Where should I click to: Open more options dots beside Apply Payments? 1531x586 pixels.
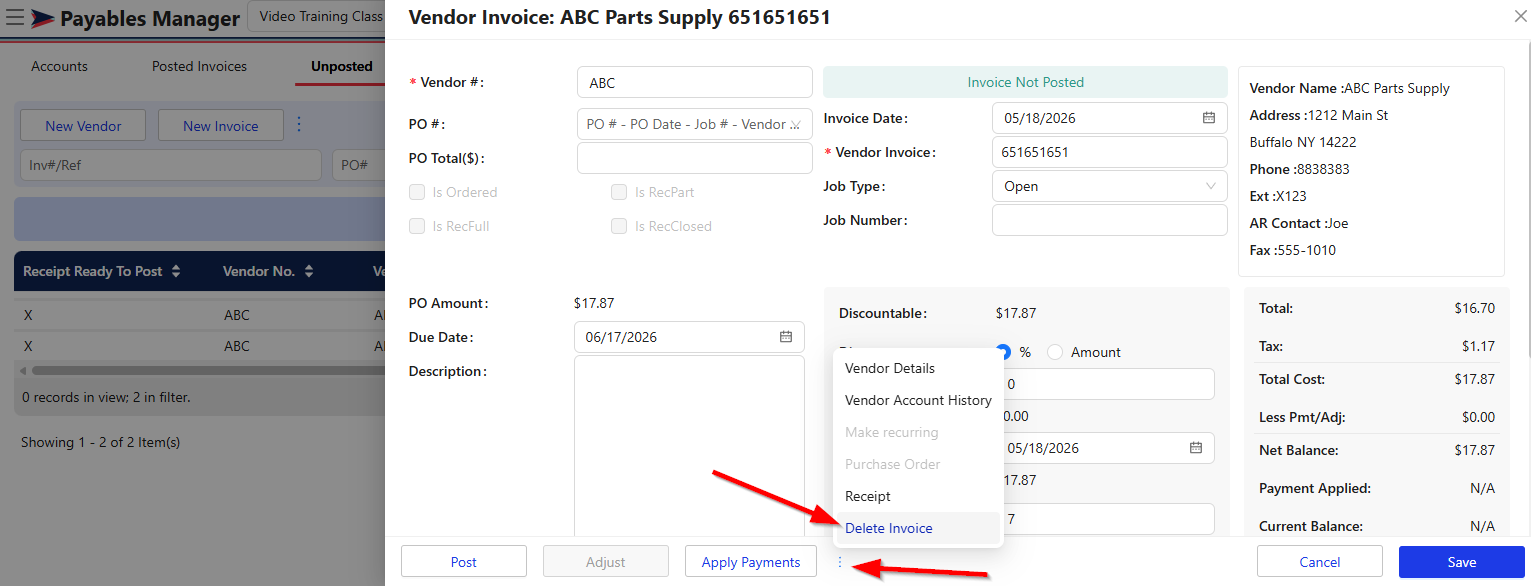pos(840,562)
